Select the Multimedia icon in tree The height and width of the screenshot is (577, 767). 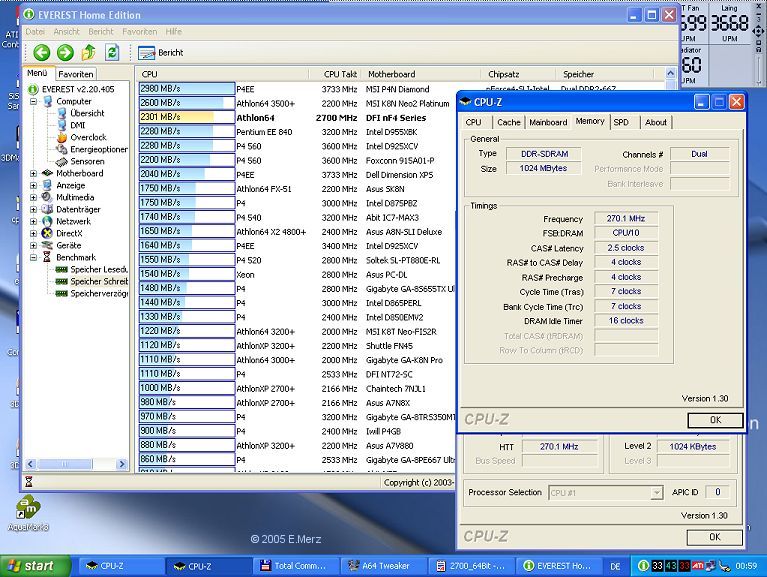tap(47, 197)
